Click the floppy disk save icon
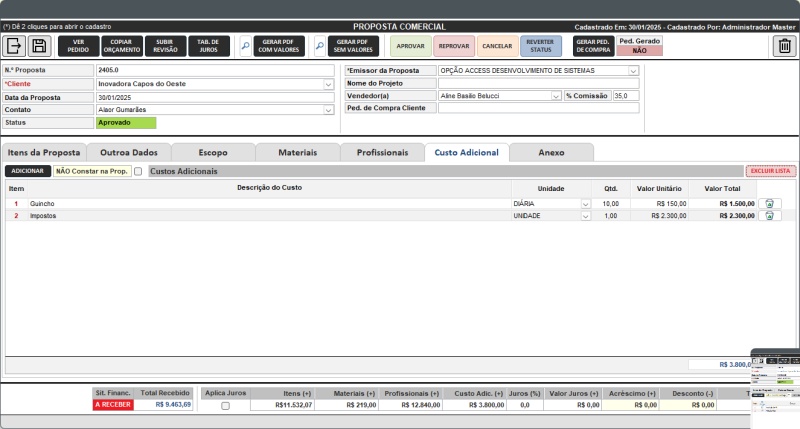The width and height of the screenshot is (800, 429). [x=39, y=46]
